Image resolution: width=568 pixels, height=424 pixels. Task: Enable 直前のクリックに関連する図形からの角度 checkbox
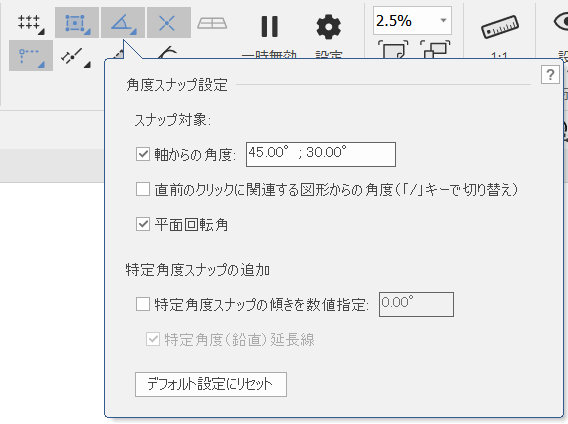143,189
